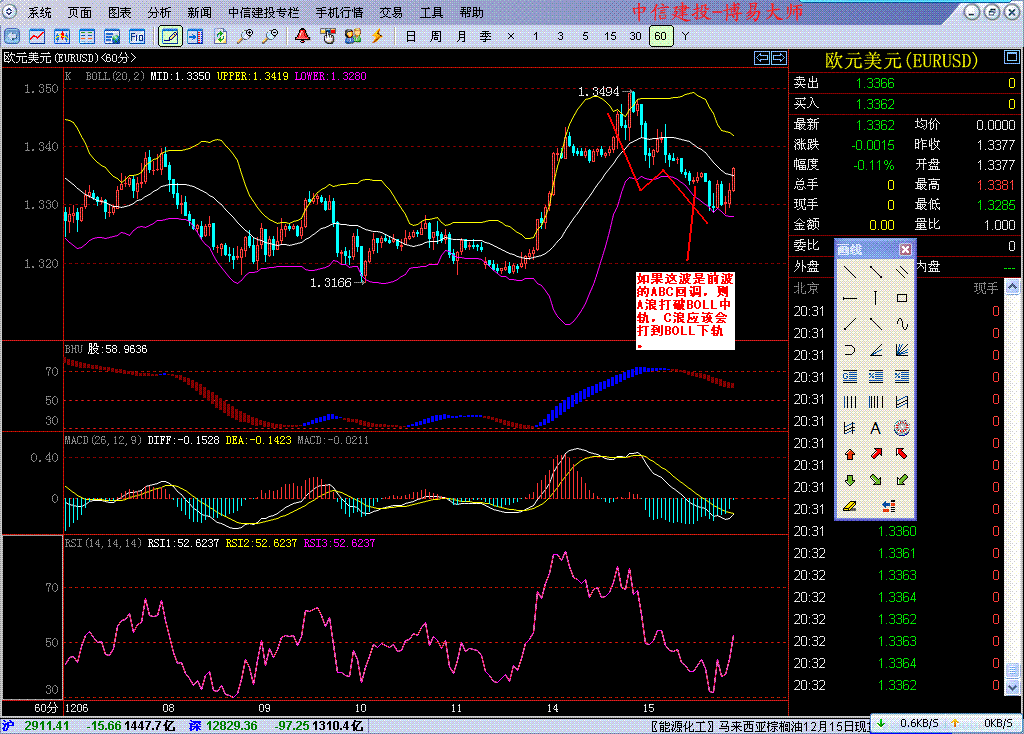This screenshot has height=734, width=1024.
Task: Open the 帮助 menu
Action: tap(472, 12)
